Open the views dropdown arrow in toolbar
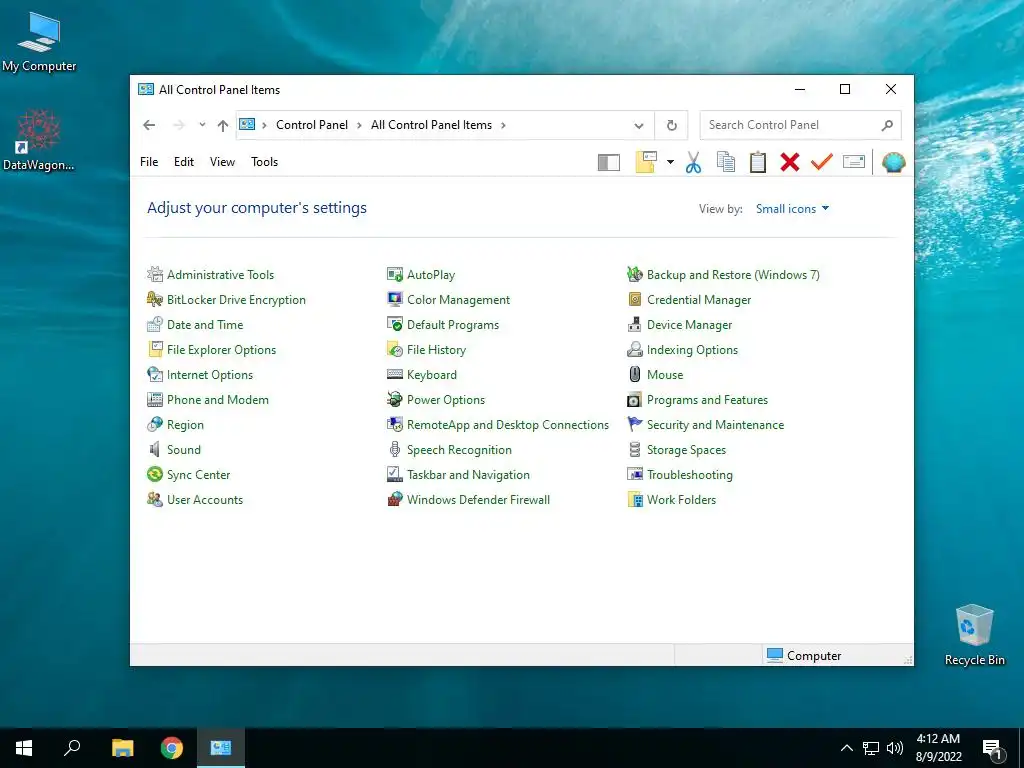Screen dimensions: 1024x768 (x=670, y=162)
